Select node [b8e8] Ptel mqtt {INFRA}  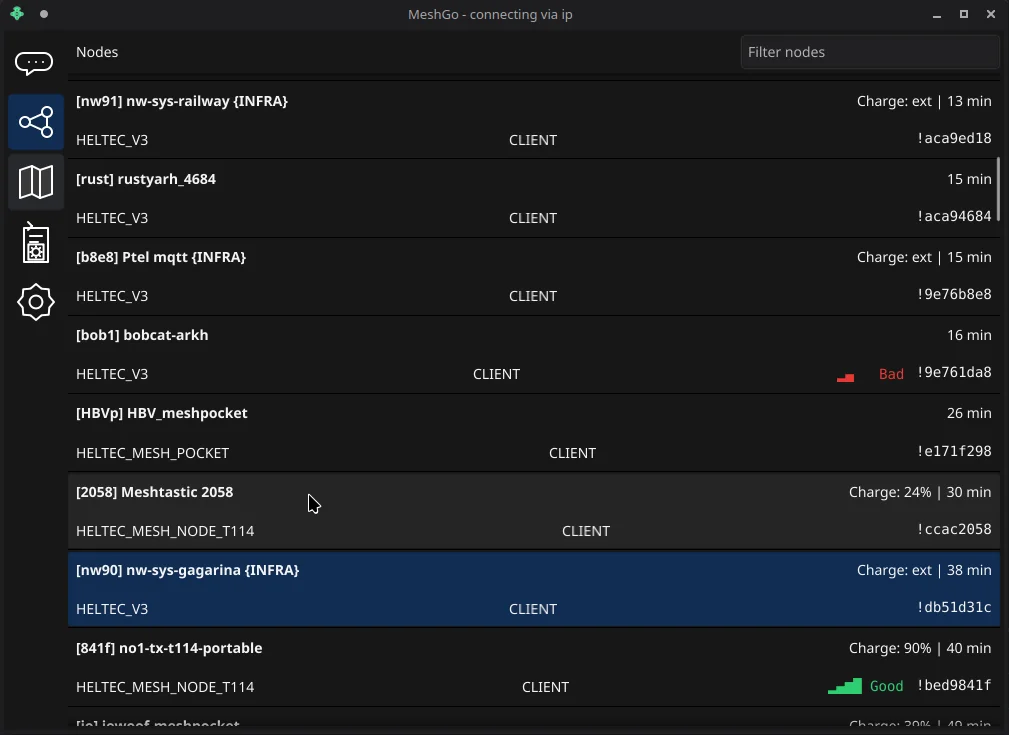pos(534,276)
